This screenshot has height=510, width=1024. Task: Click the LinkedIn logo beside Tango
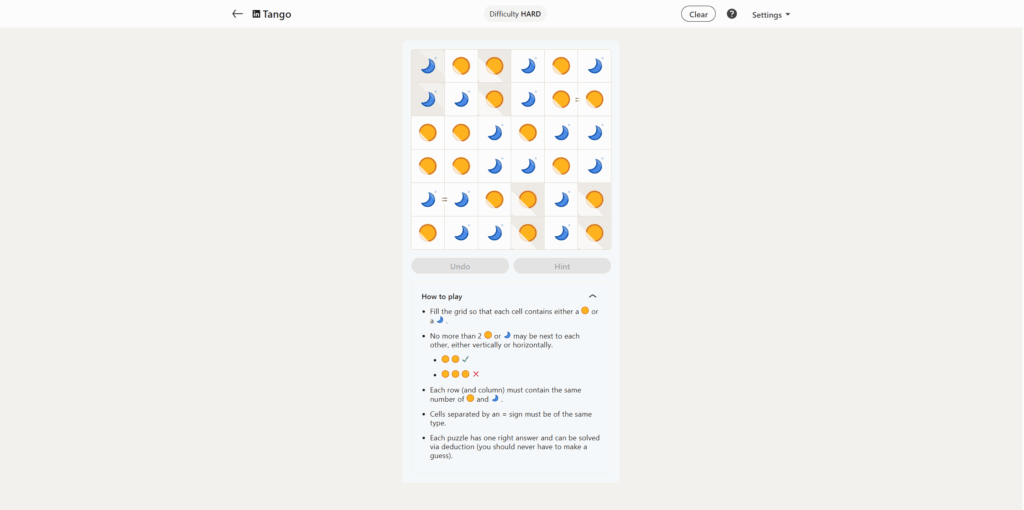[256, 14]
